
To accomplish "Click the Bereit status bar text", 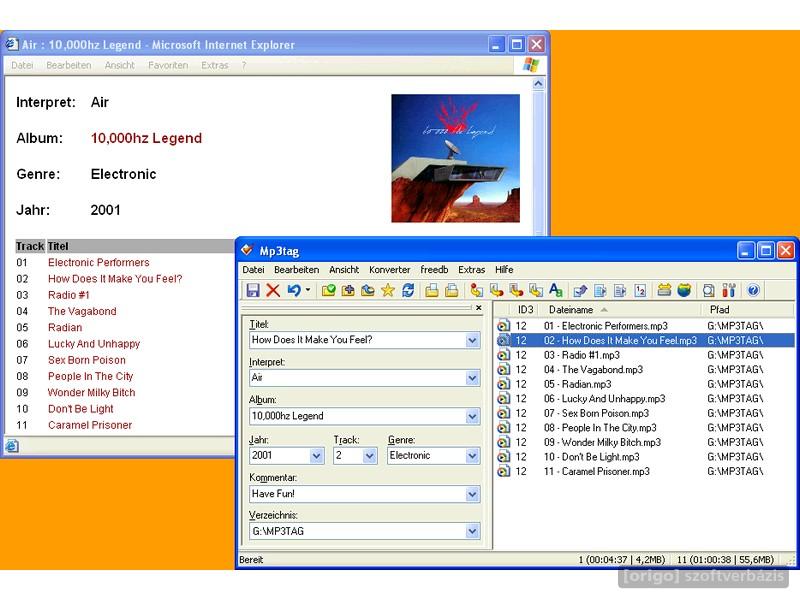I will point(251,560).
